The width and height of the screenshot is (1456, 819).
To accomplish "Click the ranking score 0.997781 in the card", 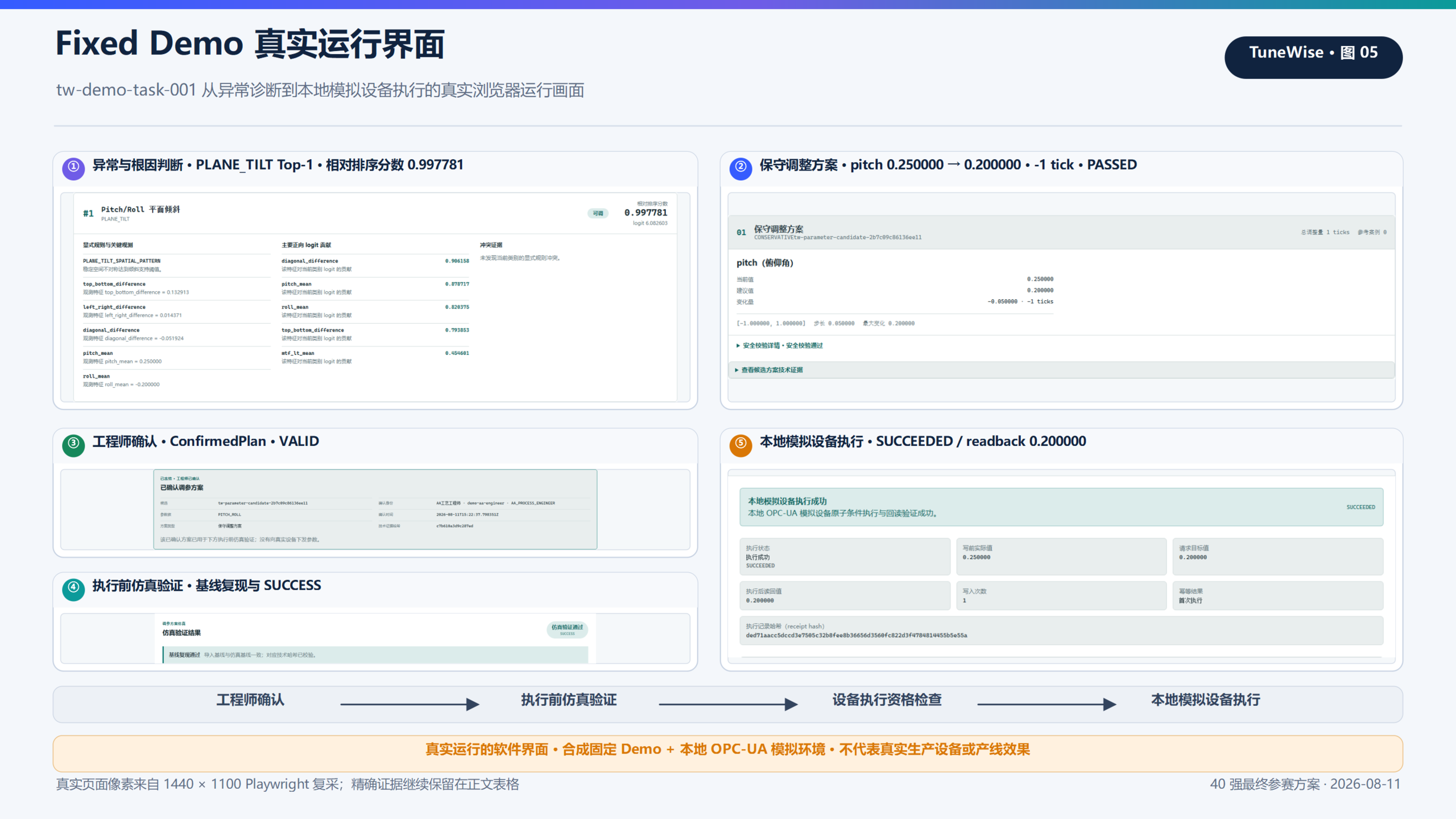I will click(x=646, y=213).
